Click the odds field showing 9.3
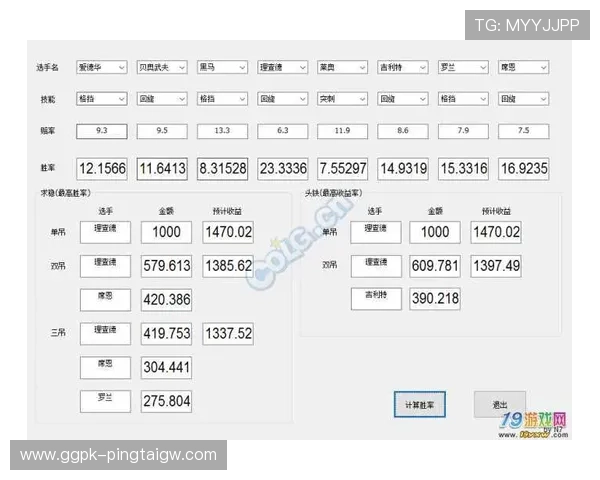Screen dimensions: 600x480 pos(101,131)
